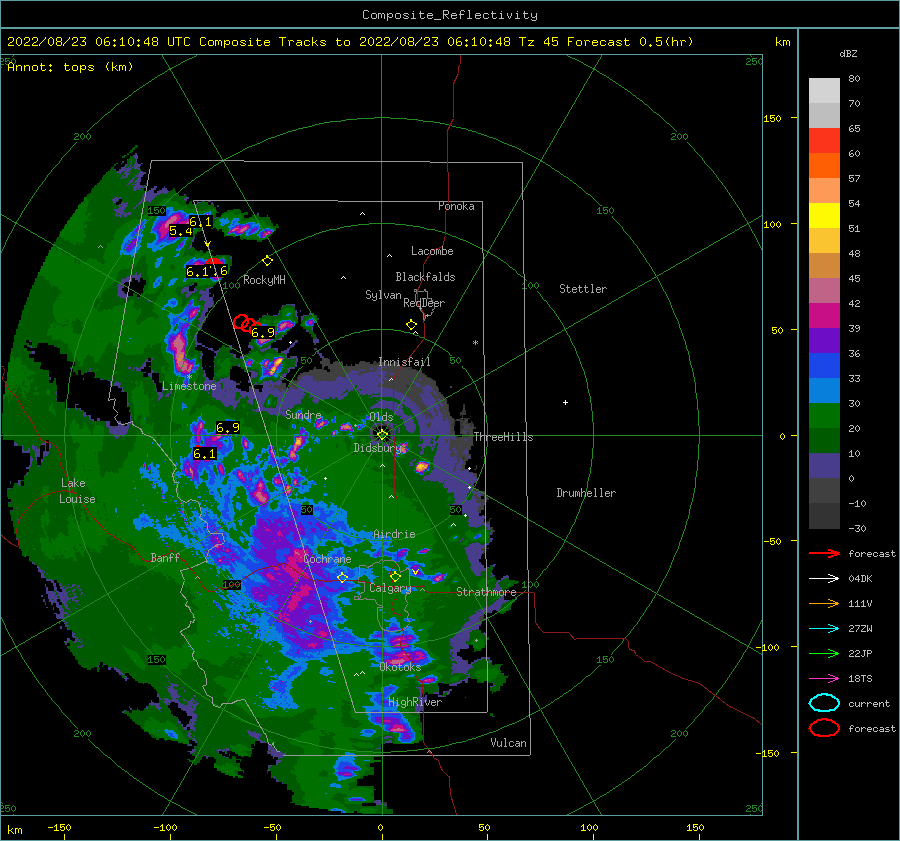Click the Stettler city label
Image resolution: width=900 pixels, height=841 pixels.
[583, 289]
